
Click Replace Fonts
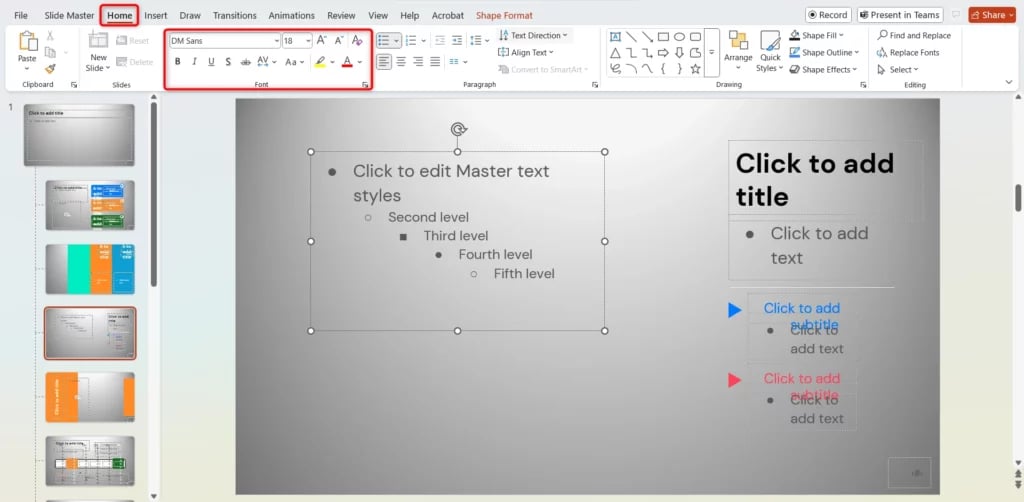click(x=908, y=52)
